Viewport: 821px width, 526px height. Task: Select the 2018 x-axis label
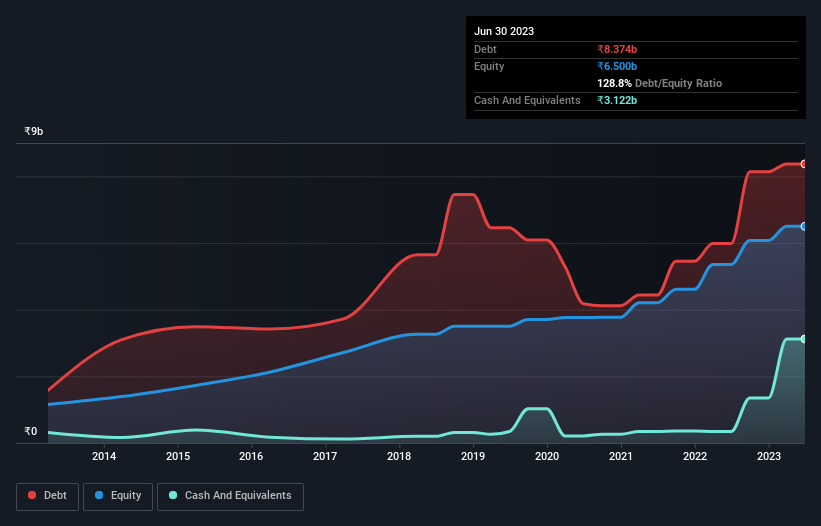(x=399, y=456)
